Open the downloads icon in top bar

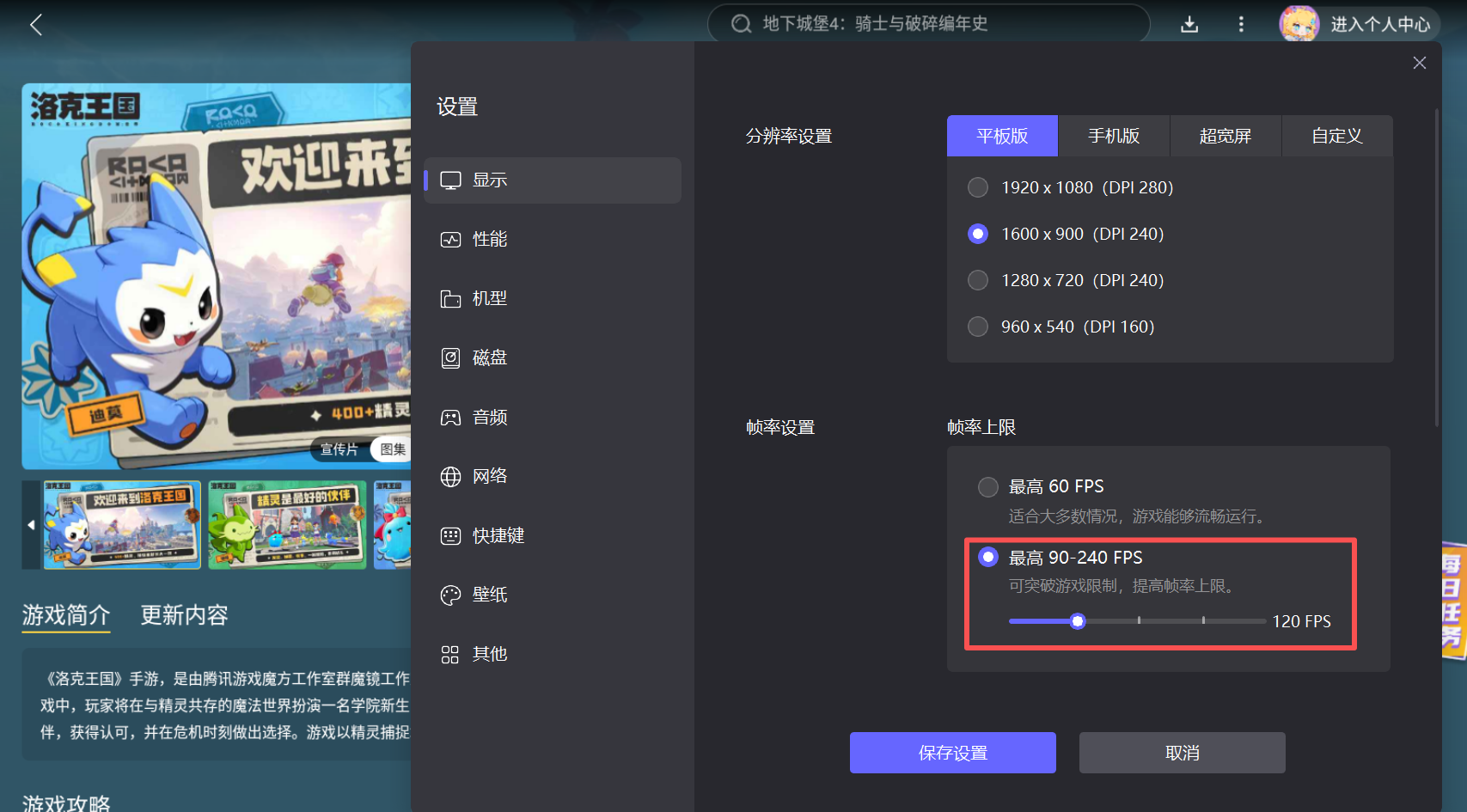click(1189, 24)
